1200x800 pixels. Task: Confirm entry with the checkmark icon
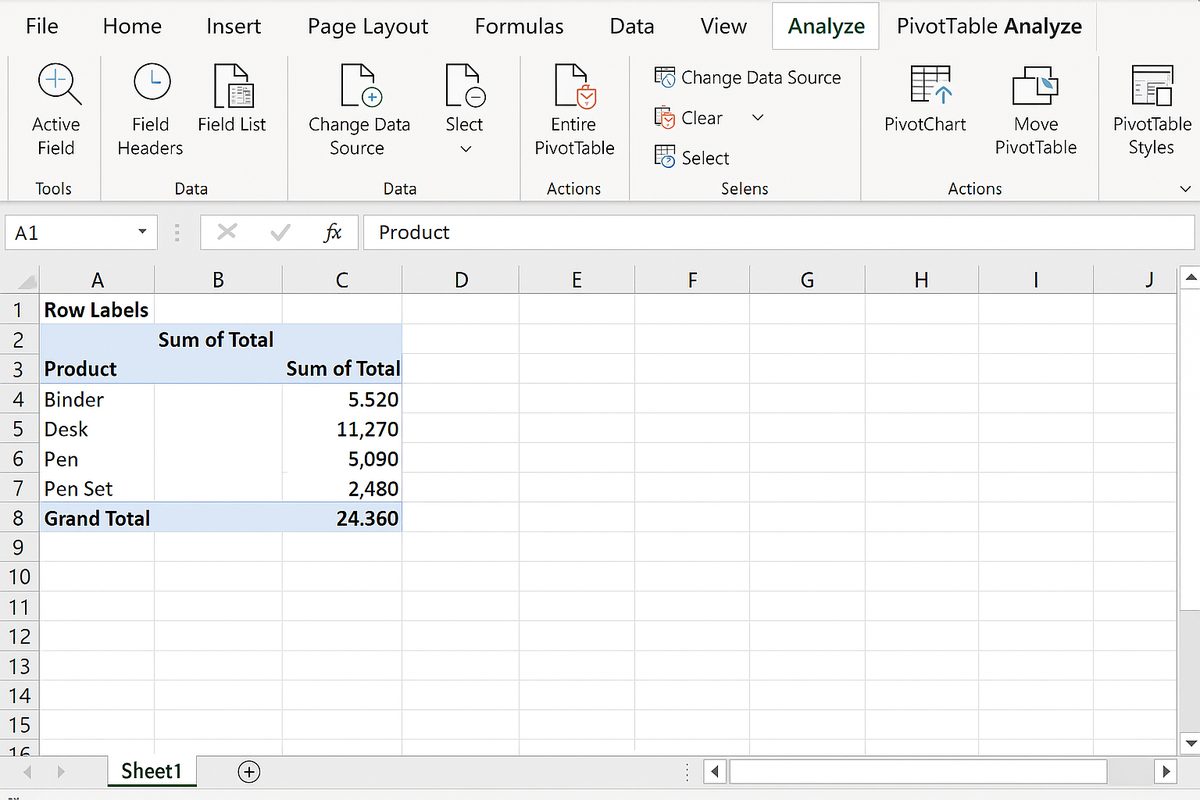coord(280,232)
